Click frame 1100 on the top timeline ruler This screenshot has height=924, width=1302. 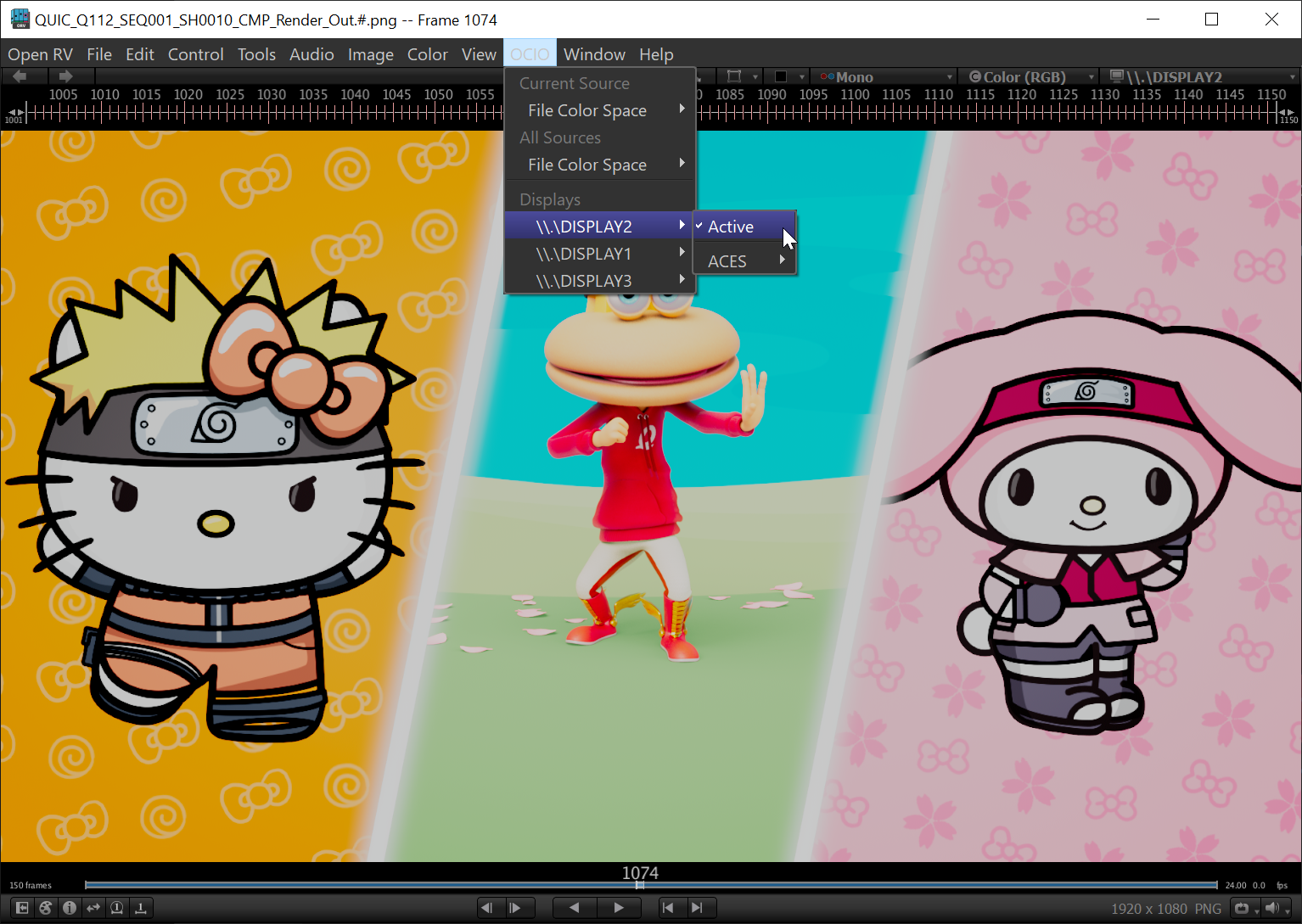[x=855, y=94]
